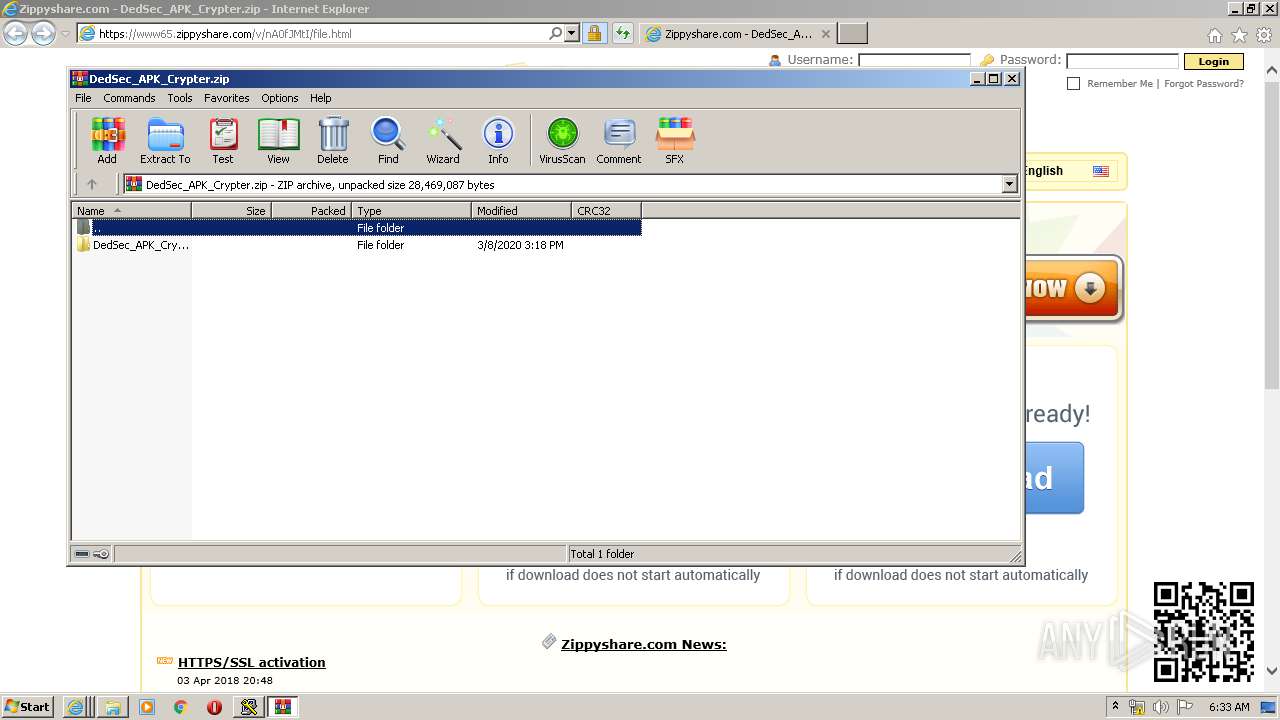
Task: Open the HTTPS/SSL activation news link
Action: 252,662
